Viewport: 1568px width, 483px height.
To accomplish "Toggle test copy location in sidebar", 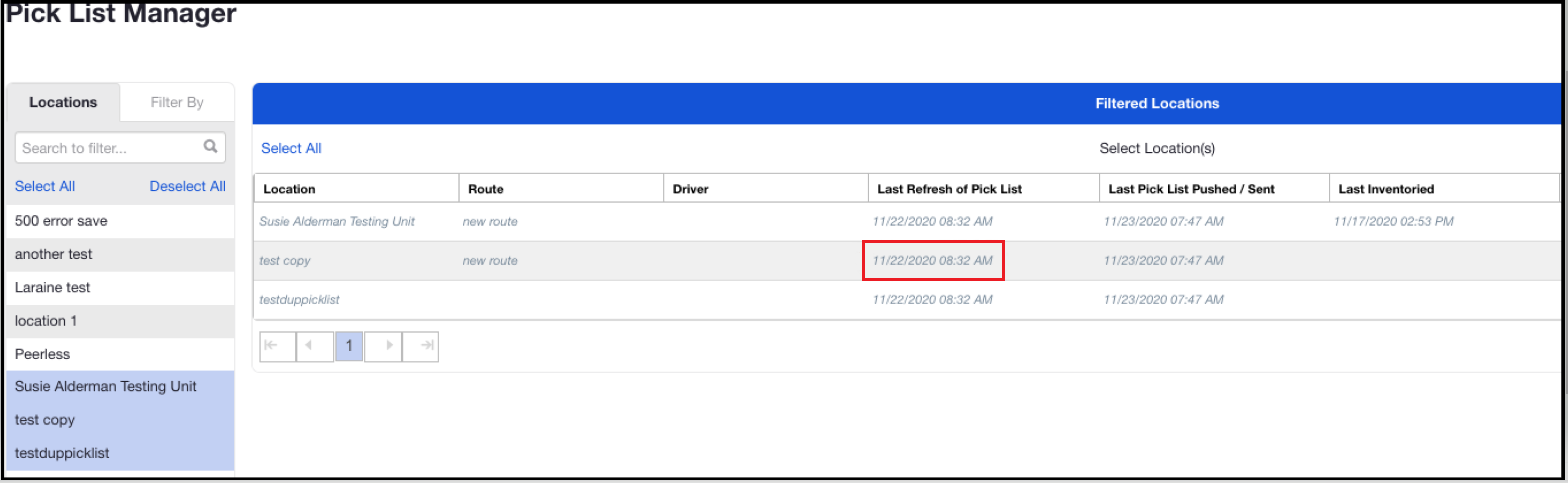I will 45,420.
